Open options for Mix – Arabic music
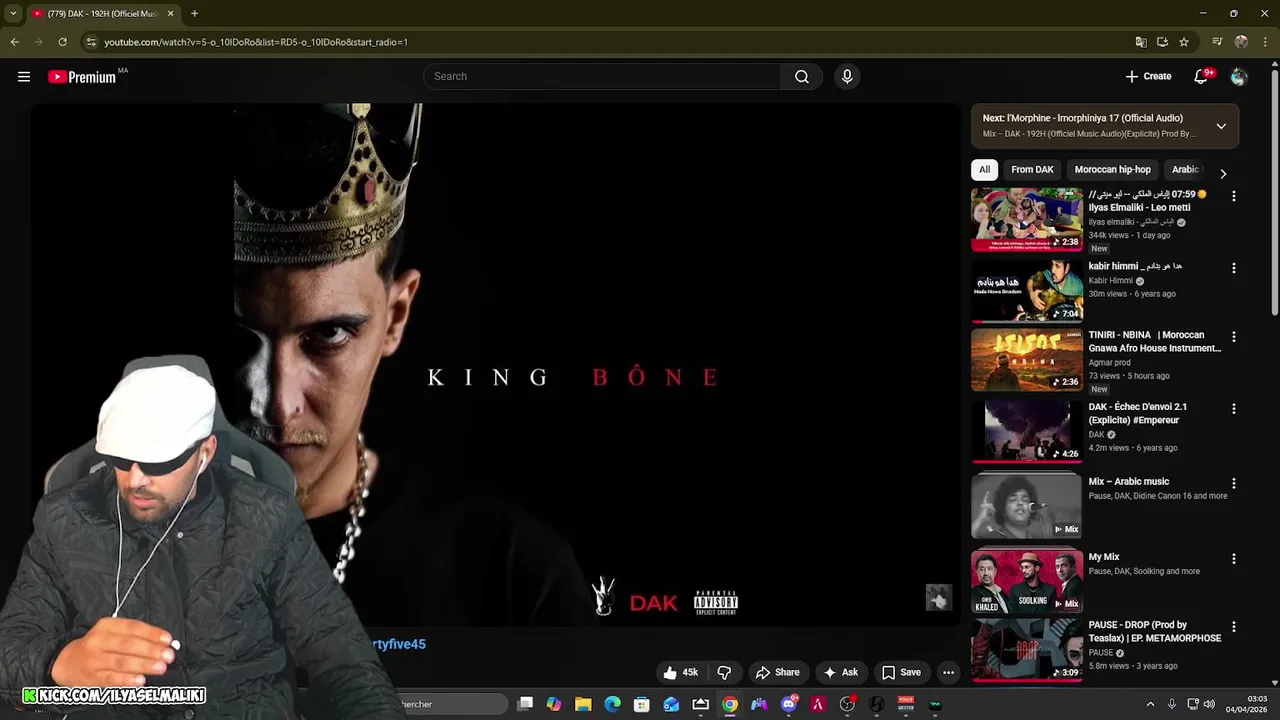 (x=1233, y=483)
